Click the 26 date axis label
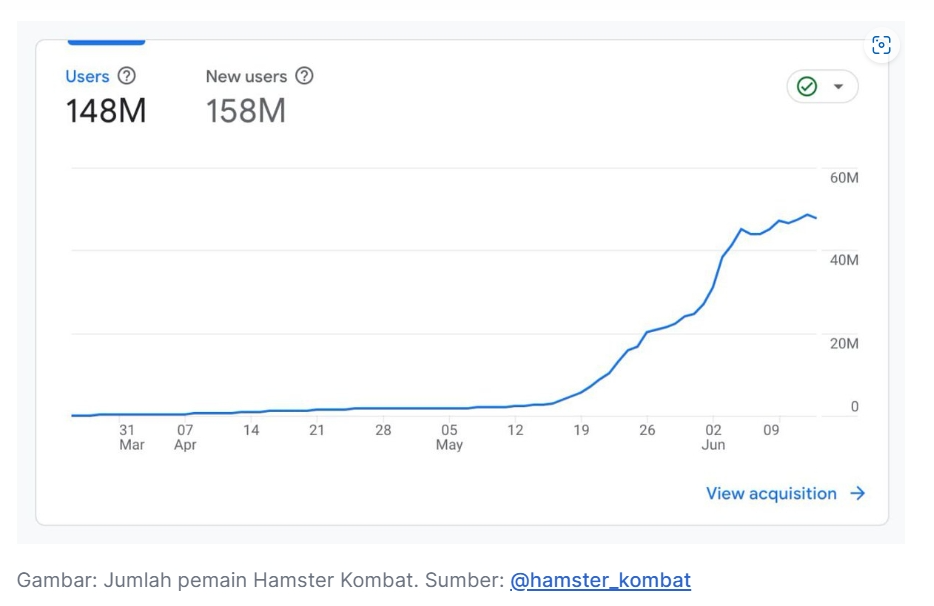 pyautogui.click(x=647, y=430)
